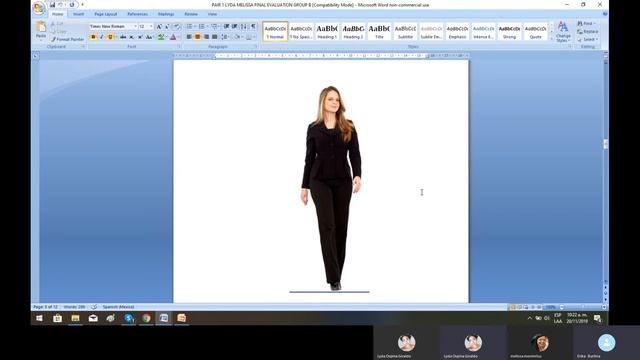Align text to the left

coord(189,37)
